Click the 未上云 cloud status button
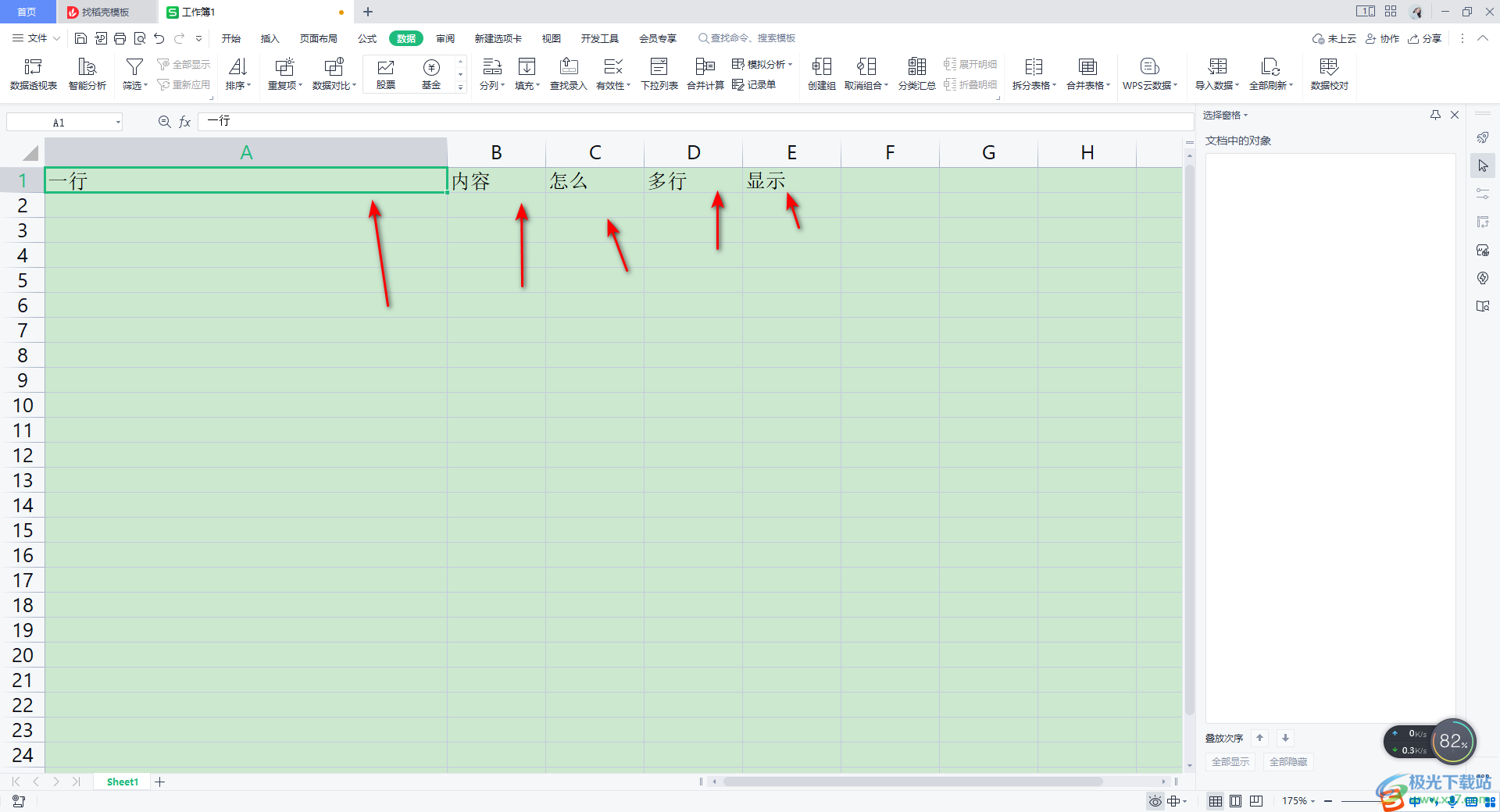This screenshot has width=1500, height=812. [x=1334, y=38]
